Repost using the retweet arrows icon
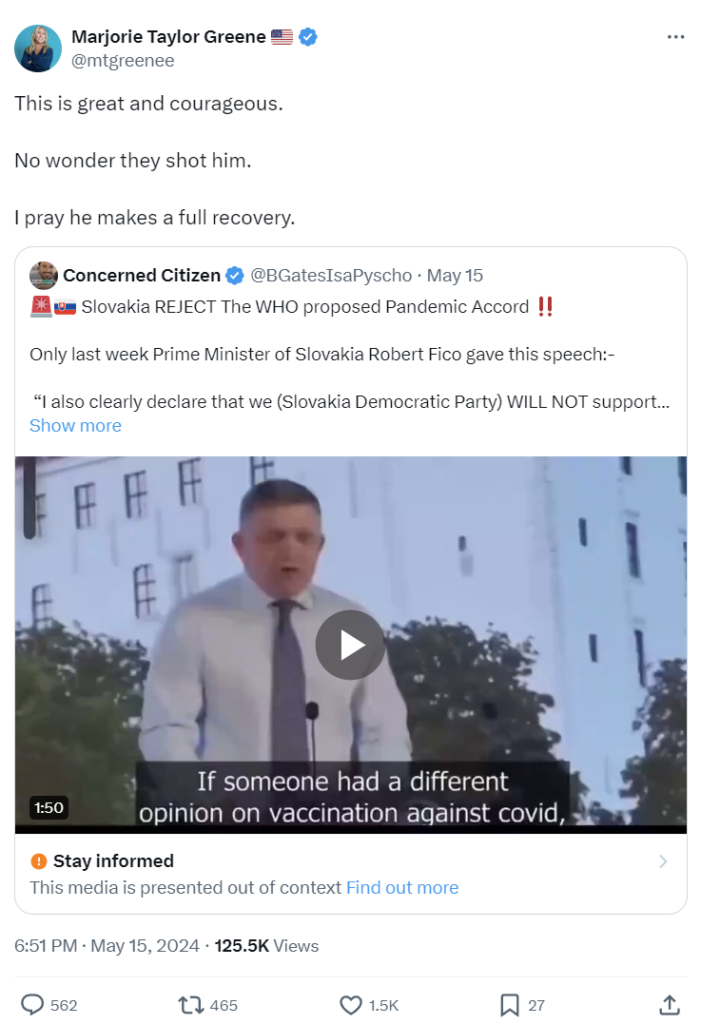Screen dimensions: 701x1024 pyautogui.click(x=191, y=1004)
